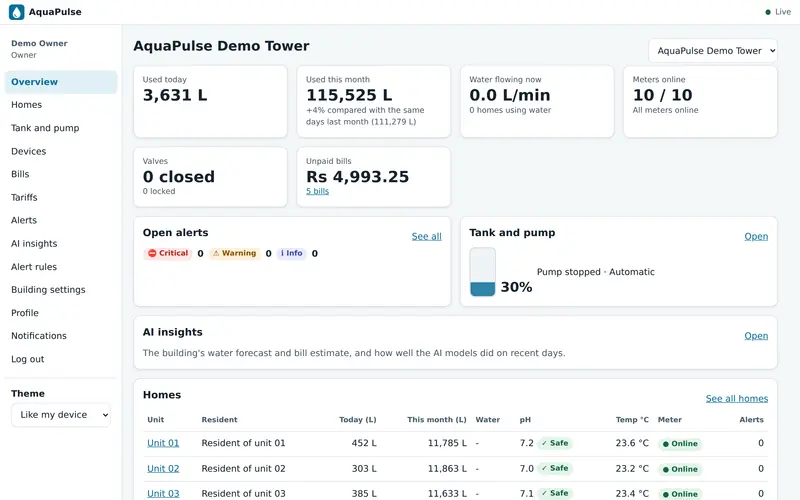Click the Warning alert badge
800x500 pixels.
(235, 254)
